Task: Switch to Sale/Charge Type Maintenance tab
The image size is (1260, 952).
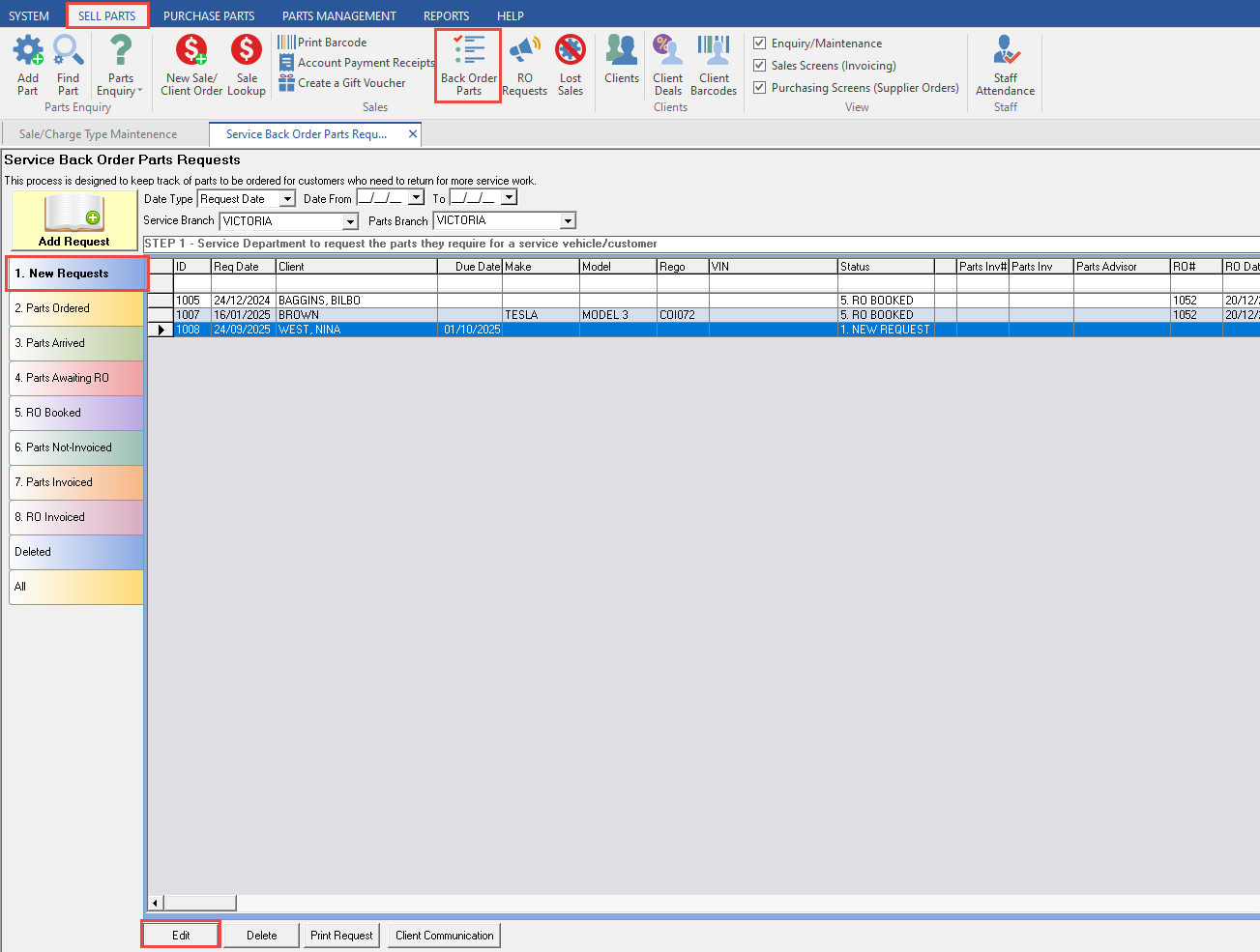Action: click(99, 134)
